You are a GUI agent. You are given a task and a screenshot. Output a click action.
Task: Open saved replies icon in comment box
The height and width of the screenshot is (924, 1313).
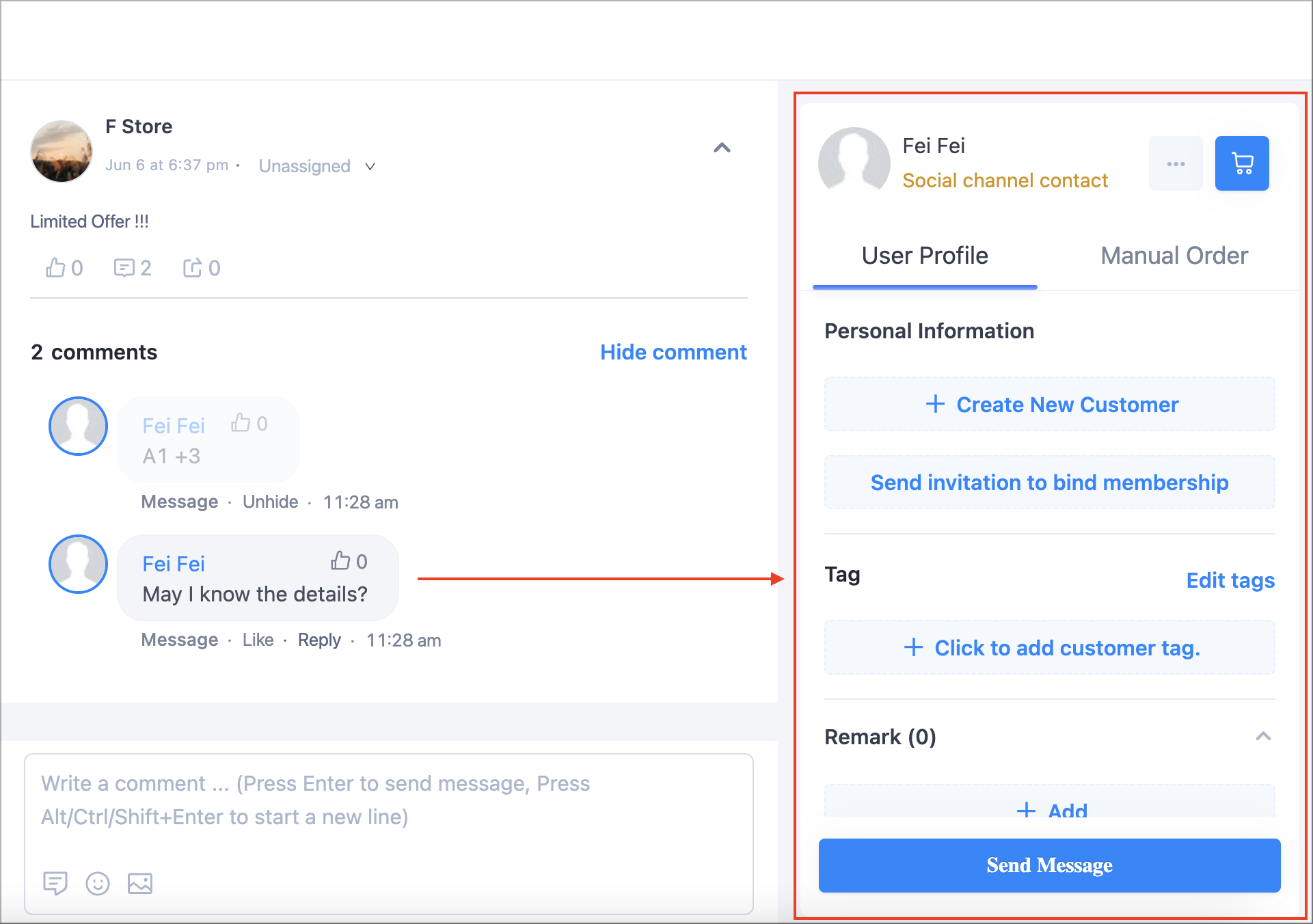[55, 884]
